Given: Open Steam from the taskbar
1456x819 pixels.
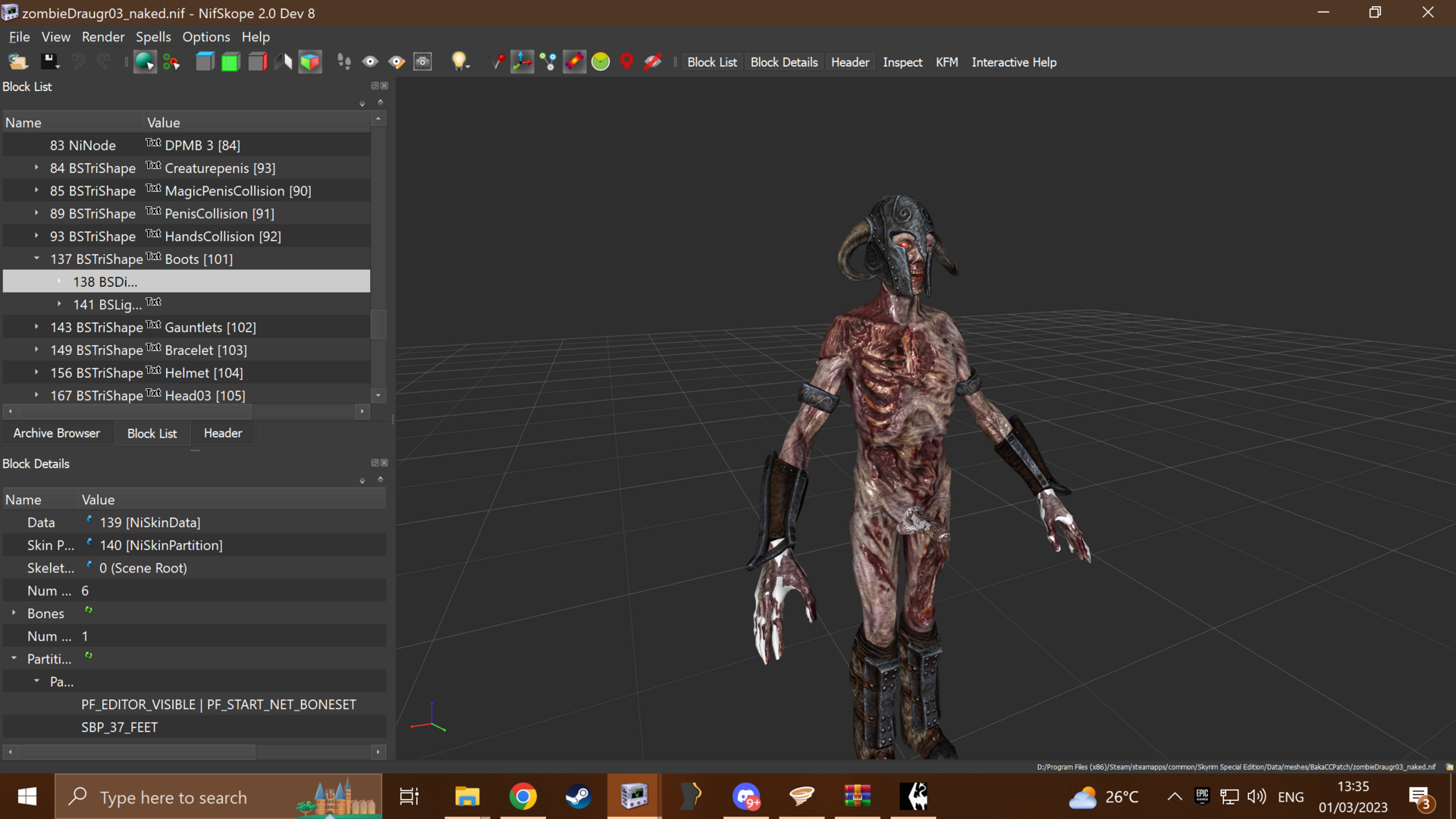Looking at the screenshot, I should tap(578, 796).
